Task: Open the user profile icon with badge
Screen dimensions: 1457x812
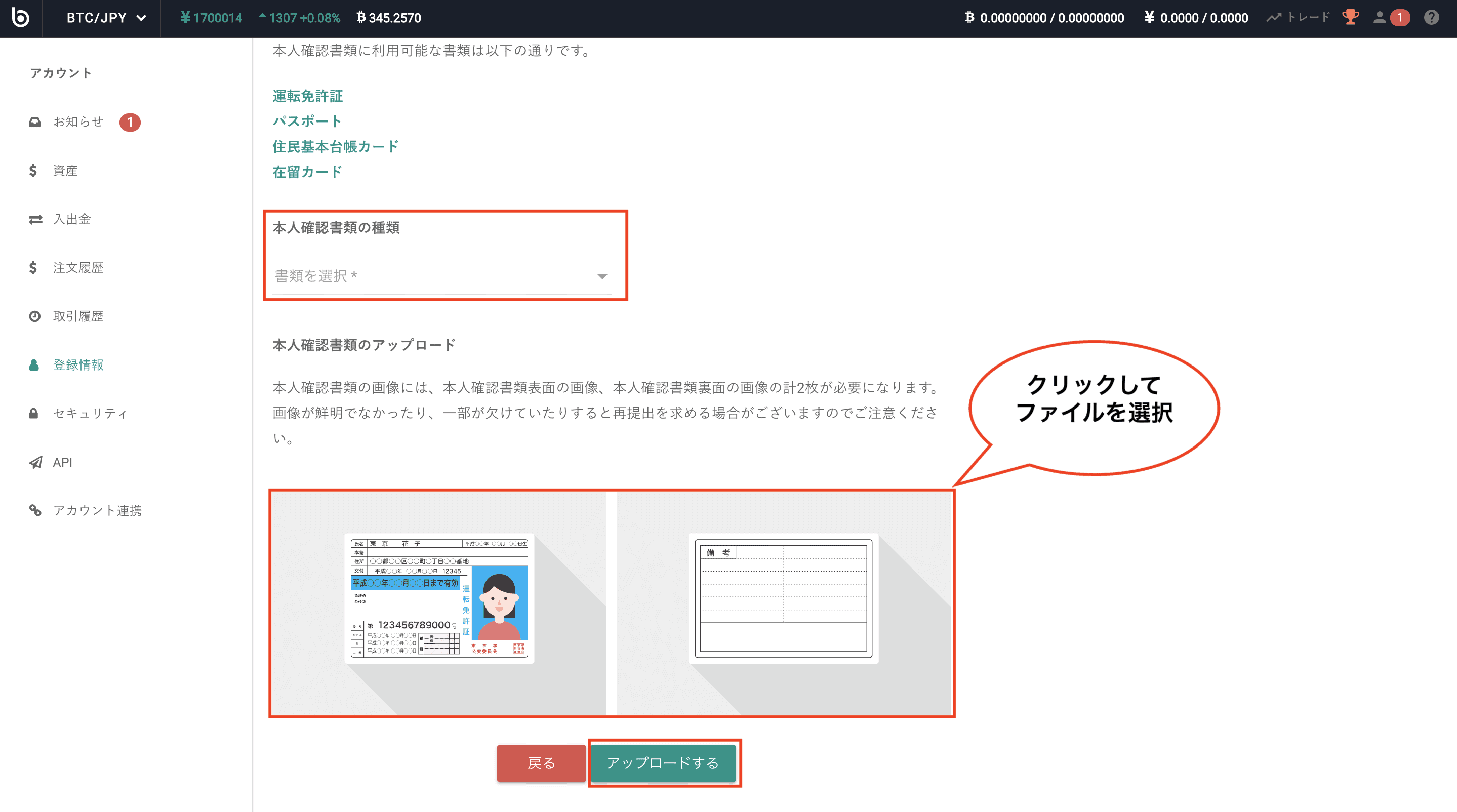Action: click(x=1380, y=18)
